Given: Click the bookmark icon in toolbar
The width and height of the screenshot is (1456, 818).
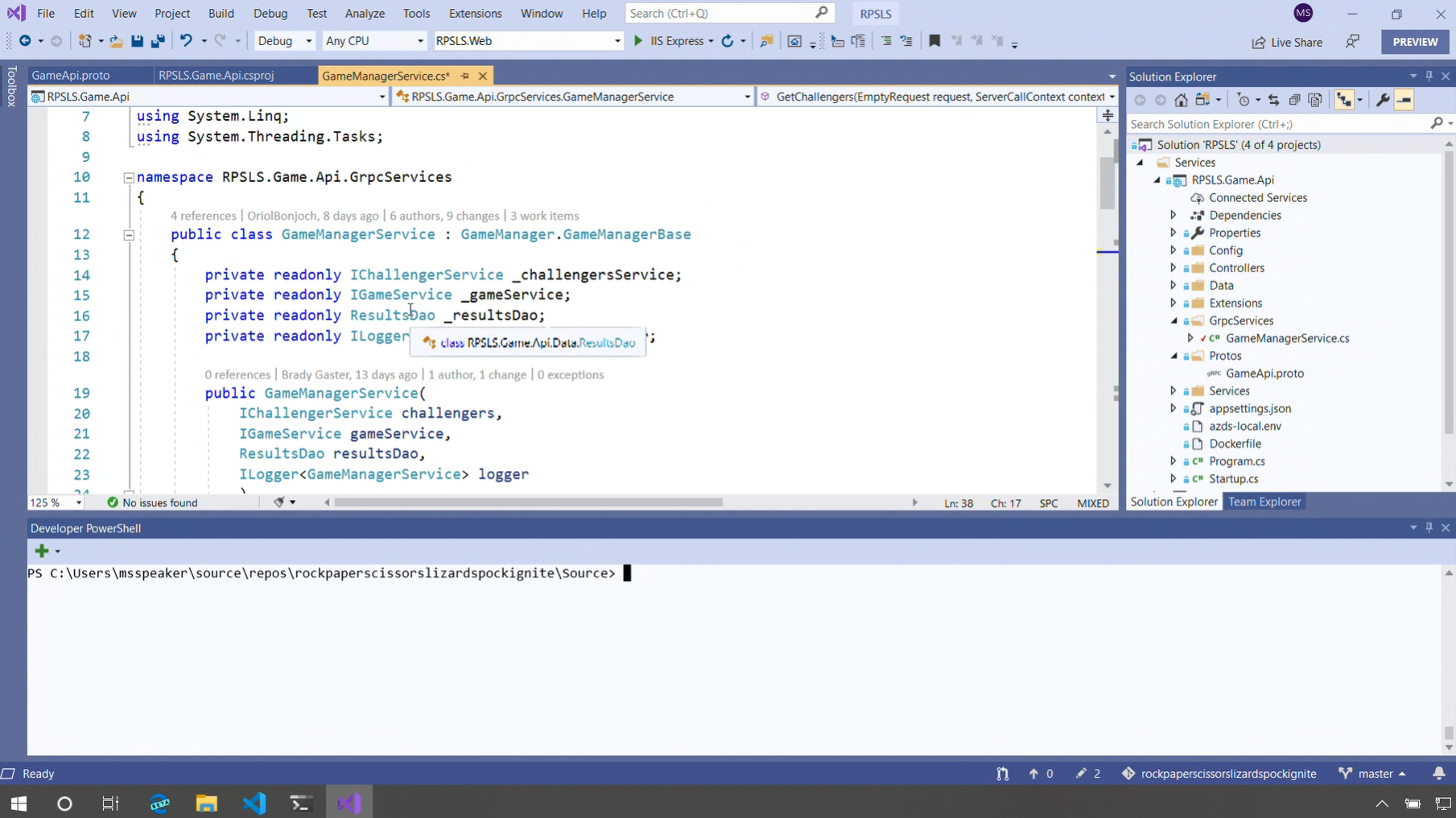Looking at the screenshot, I should click(934, 41).
